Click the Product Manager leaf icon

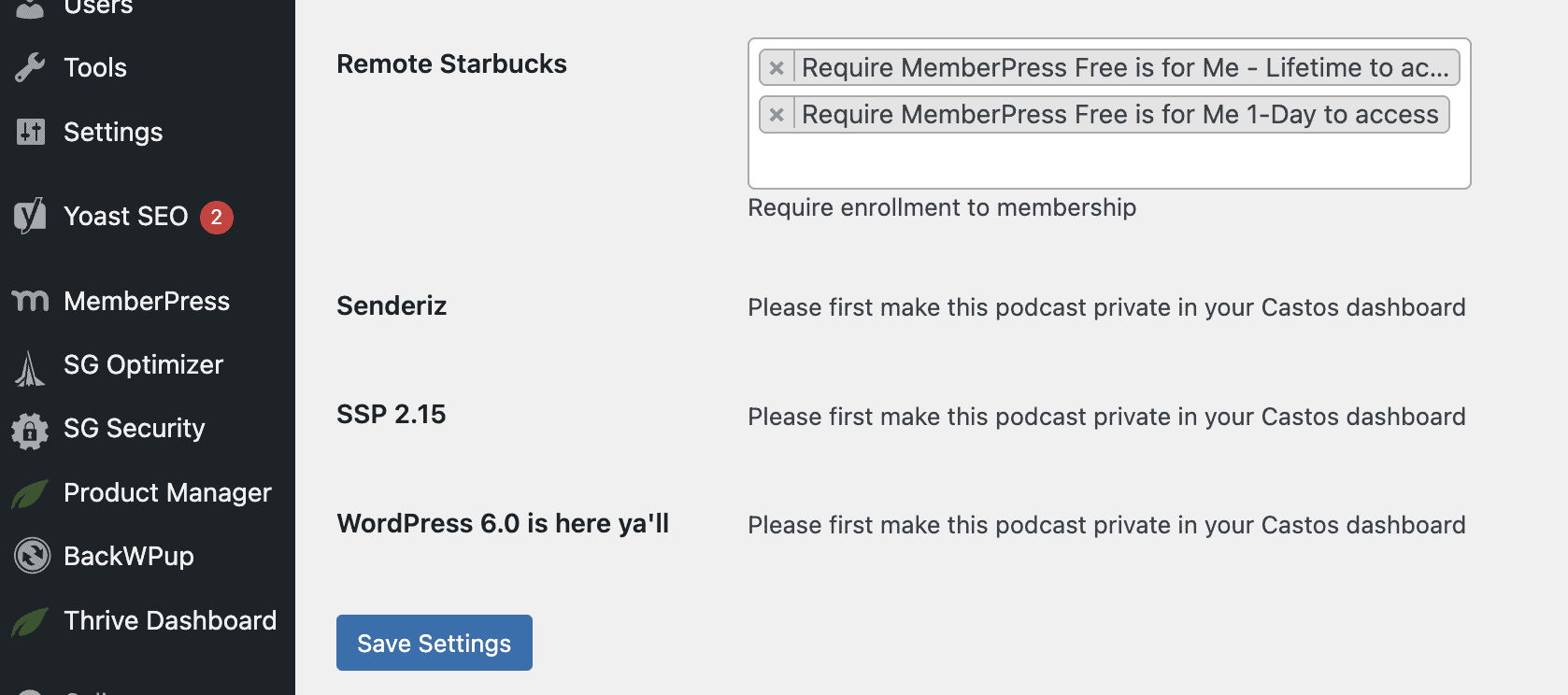(x=30, y=493)
